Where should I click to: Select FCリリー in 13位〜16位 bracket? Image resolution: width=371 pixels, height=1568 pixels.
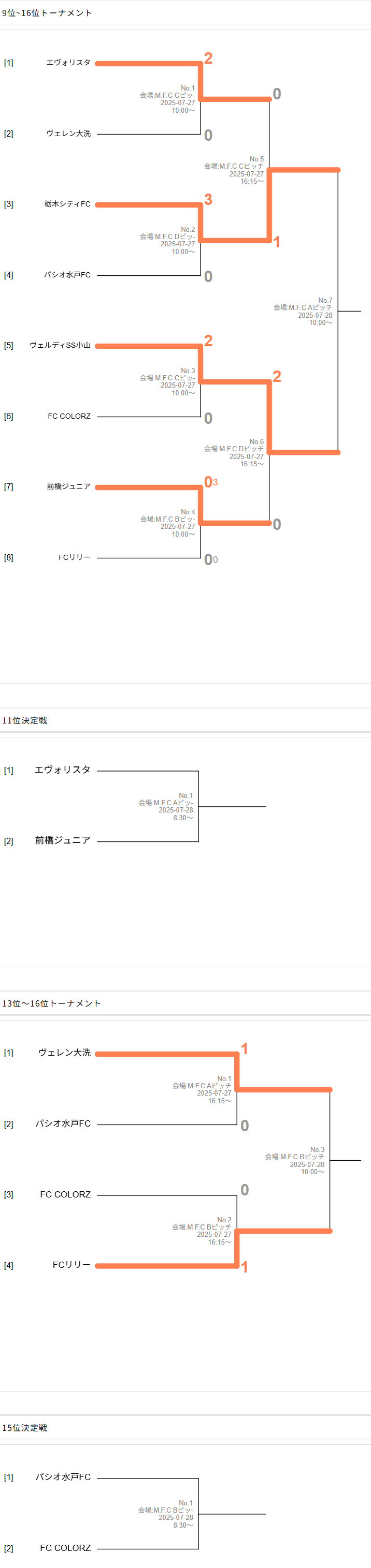point(72,1264)
